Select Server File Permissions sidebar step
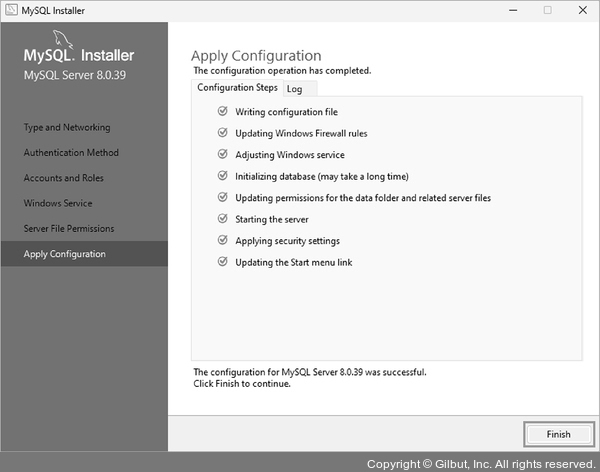The height and width of the screenshot is (472, 600). click(x=69, y=229)
